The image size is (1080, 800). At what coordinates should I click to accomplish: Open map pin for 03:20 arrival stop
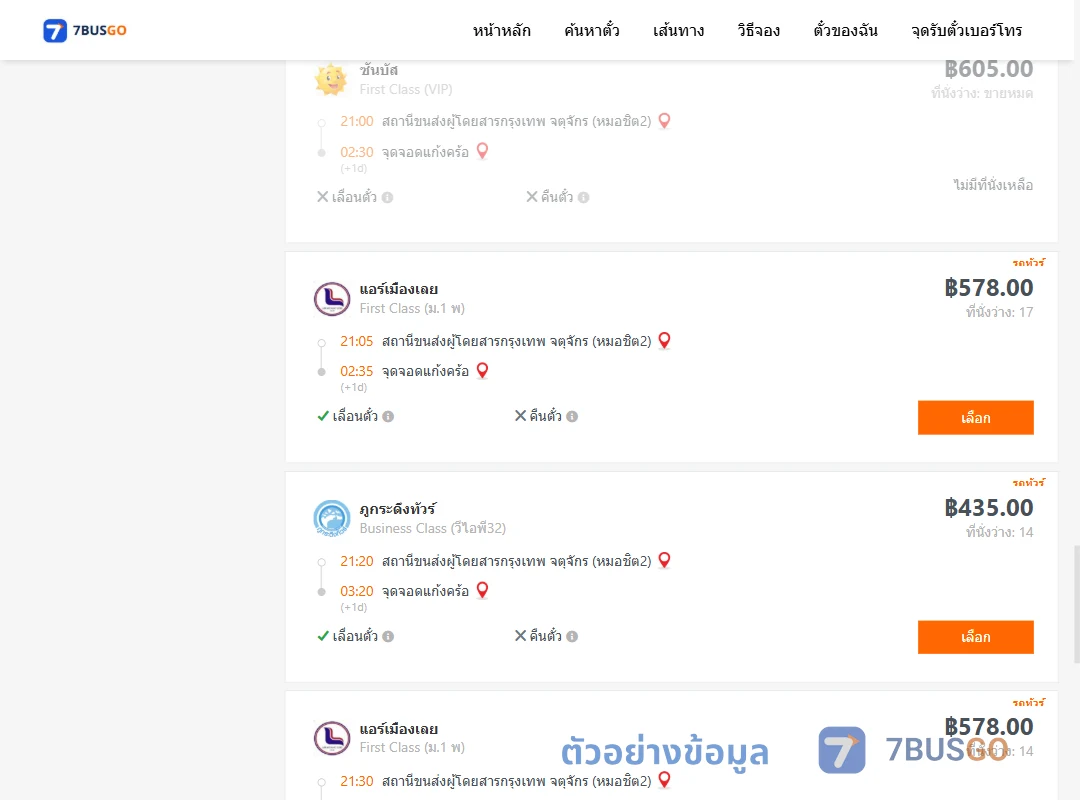(483, 591)
